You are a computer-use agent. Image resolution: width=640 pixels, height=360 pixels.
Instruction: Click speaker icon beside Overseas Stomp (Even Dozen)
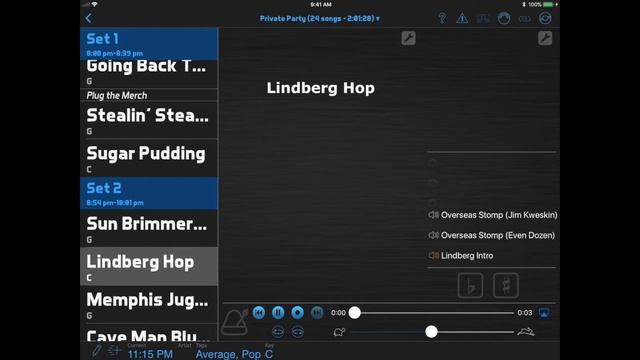[433, 236]
